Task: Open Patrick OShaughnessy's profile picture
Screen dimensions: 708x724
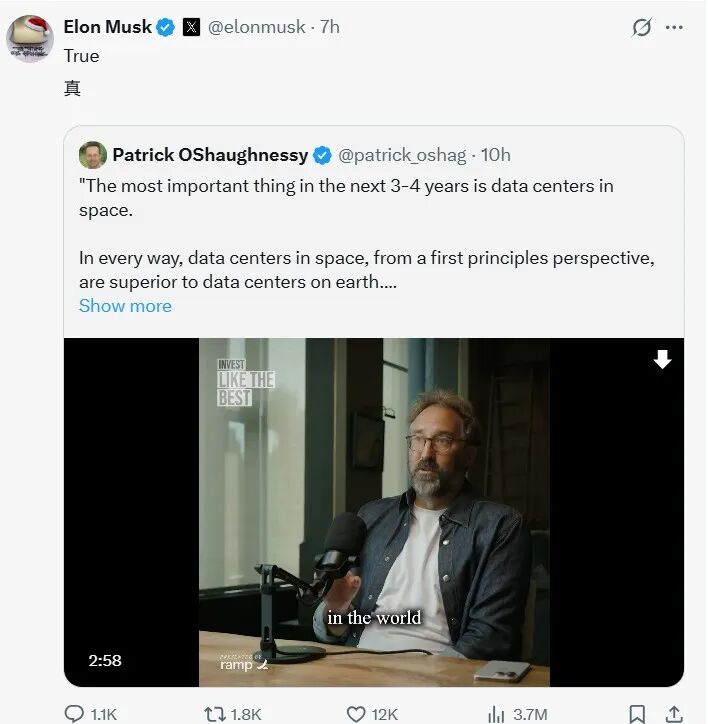Action: pos(93,155)
